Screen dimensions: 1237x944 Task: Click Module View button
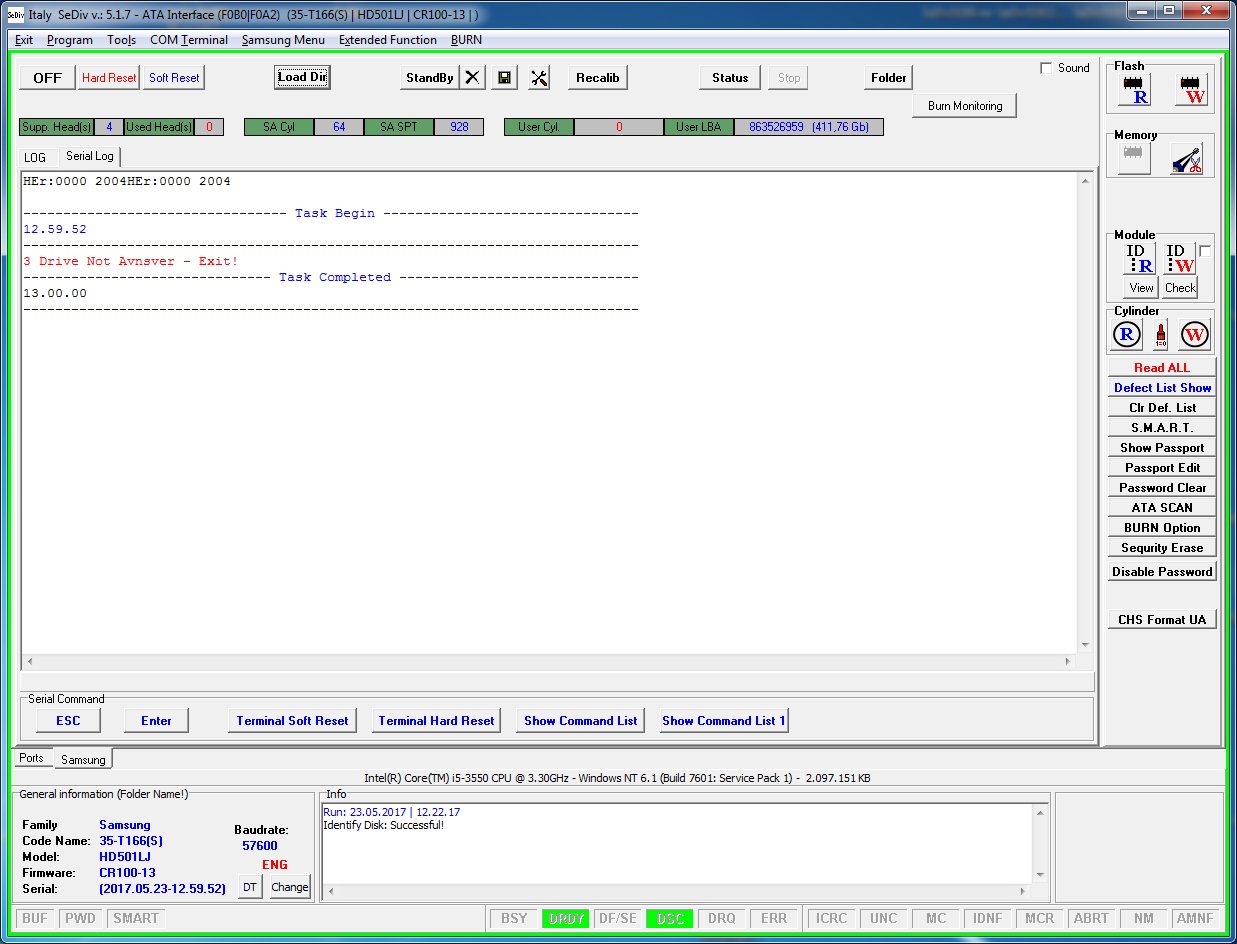pyautogui.click(x=1141, y=288)
